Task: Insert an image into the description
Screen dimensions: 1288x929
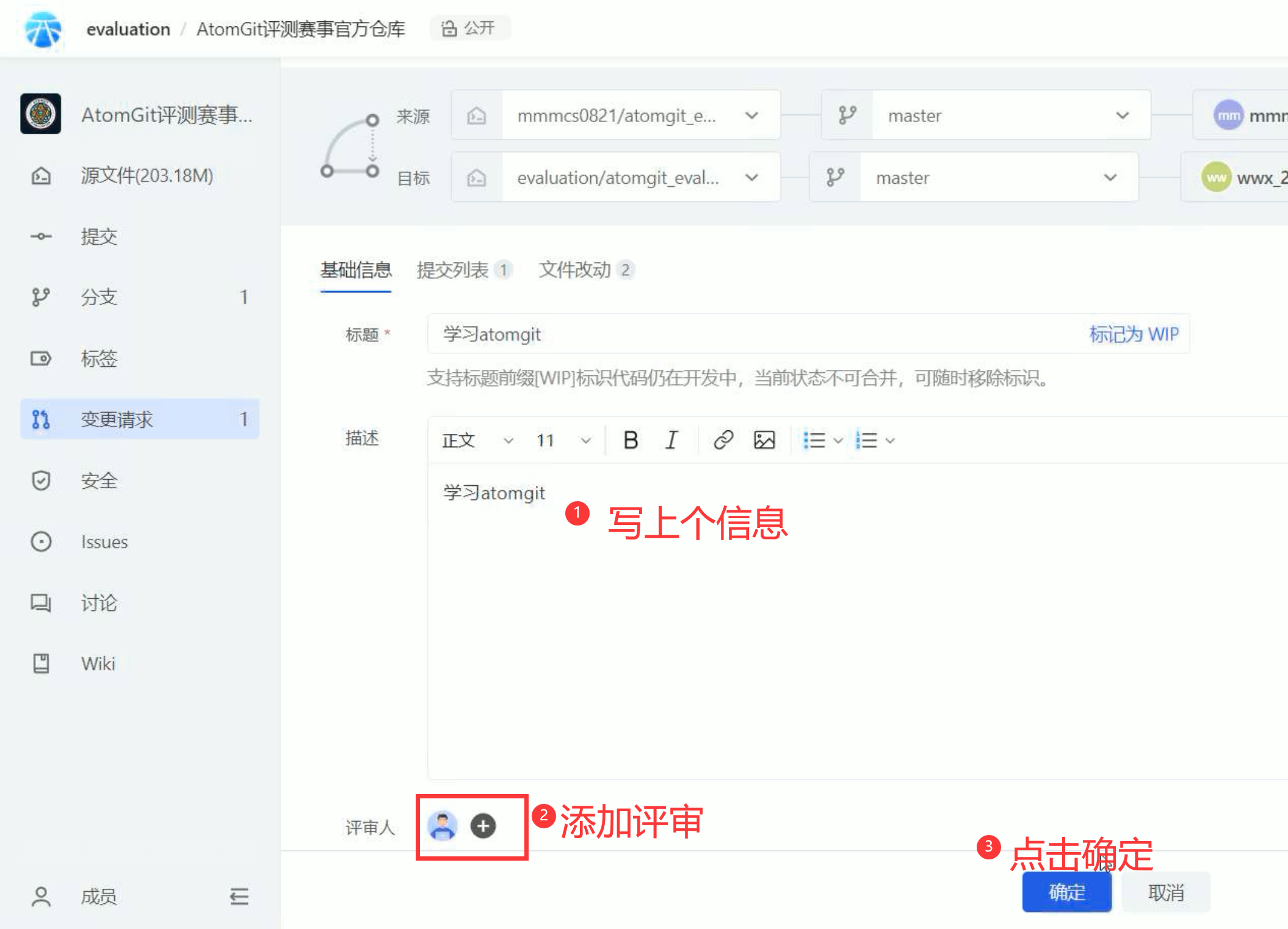Action: click(764, 439)
